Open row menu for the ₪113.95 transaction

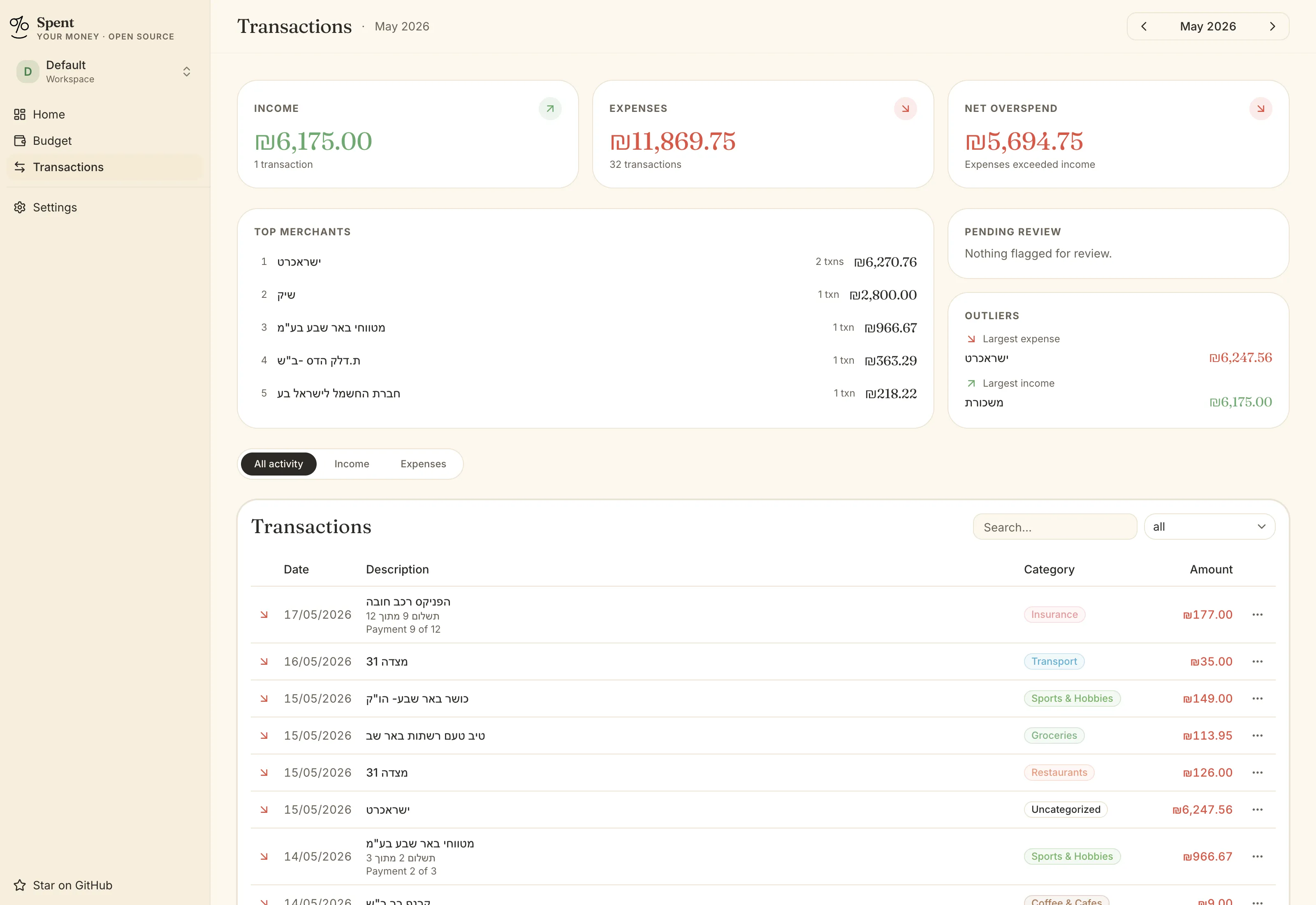[x=1257, y=736]
